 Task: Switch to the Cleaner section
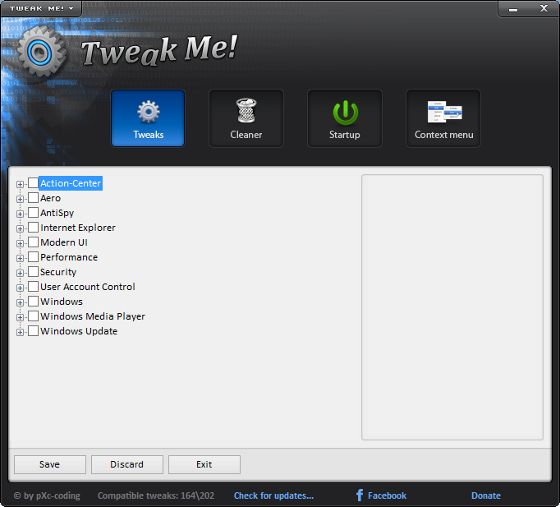pyautogui.click(x=246, y=118)
